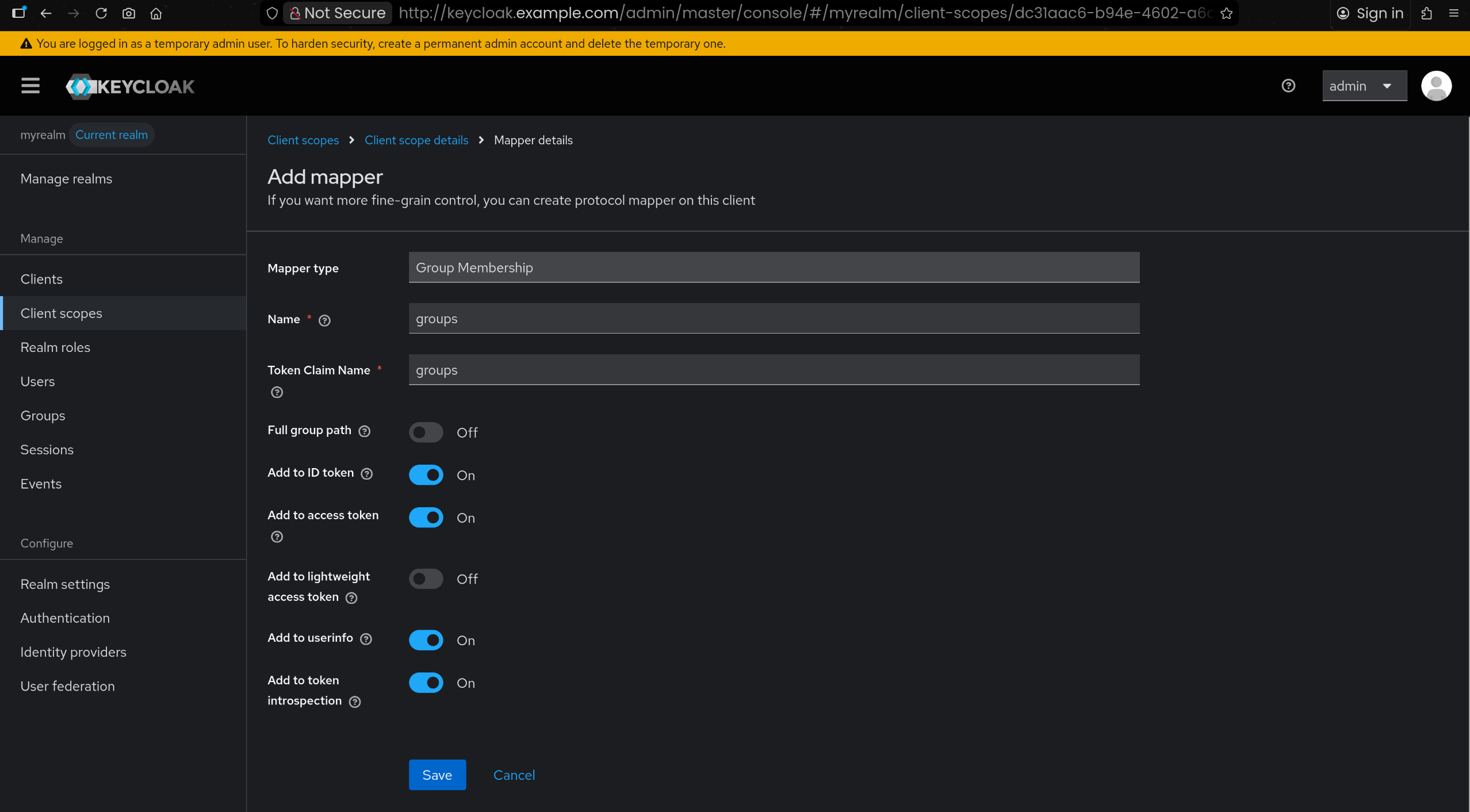
Task: Open the hamburger navigation menu icon
Action: coord(30,86)
